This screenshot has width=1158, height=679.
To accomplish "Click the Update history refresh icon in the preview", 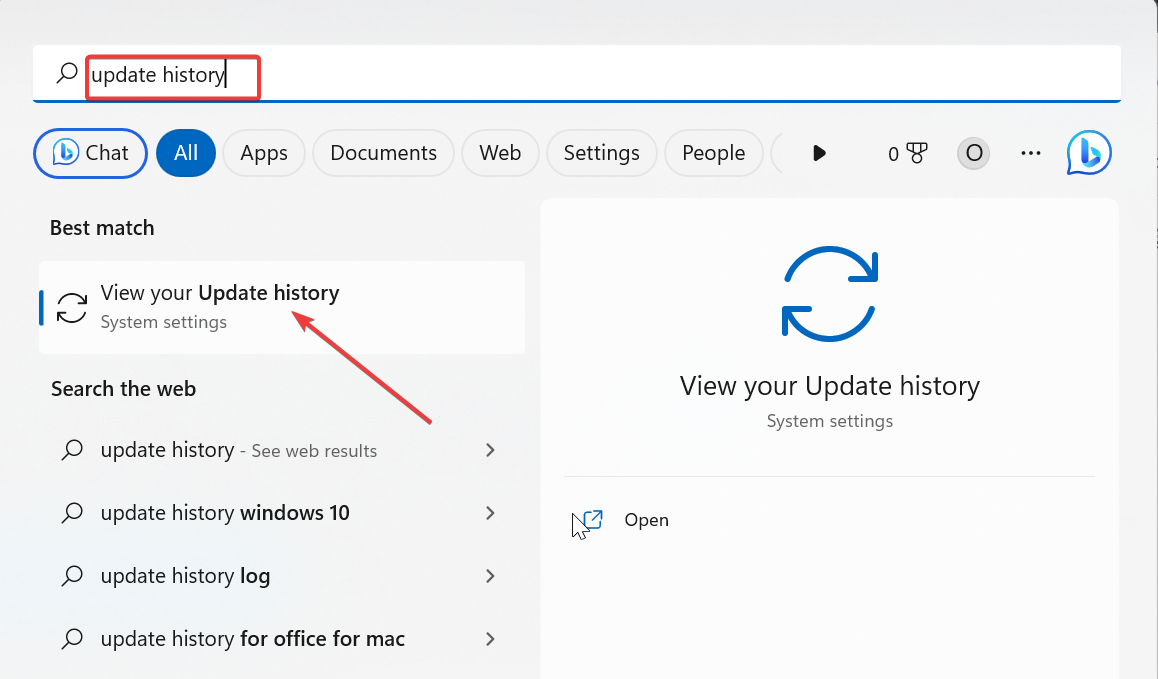I will [829, 293].
